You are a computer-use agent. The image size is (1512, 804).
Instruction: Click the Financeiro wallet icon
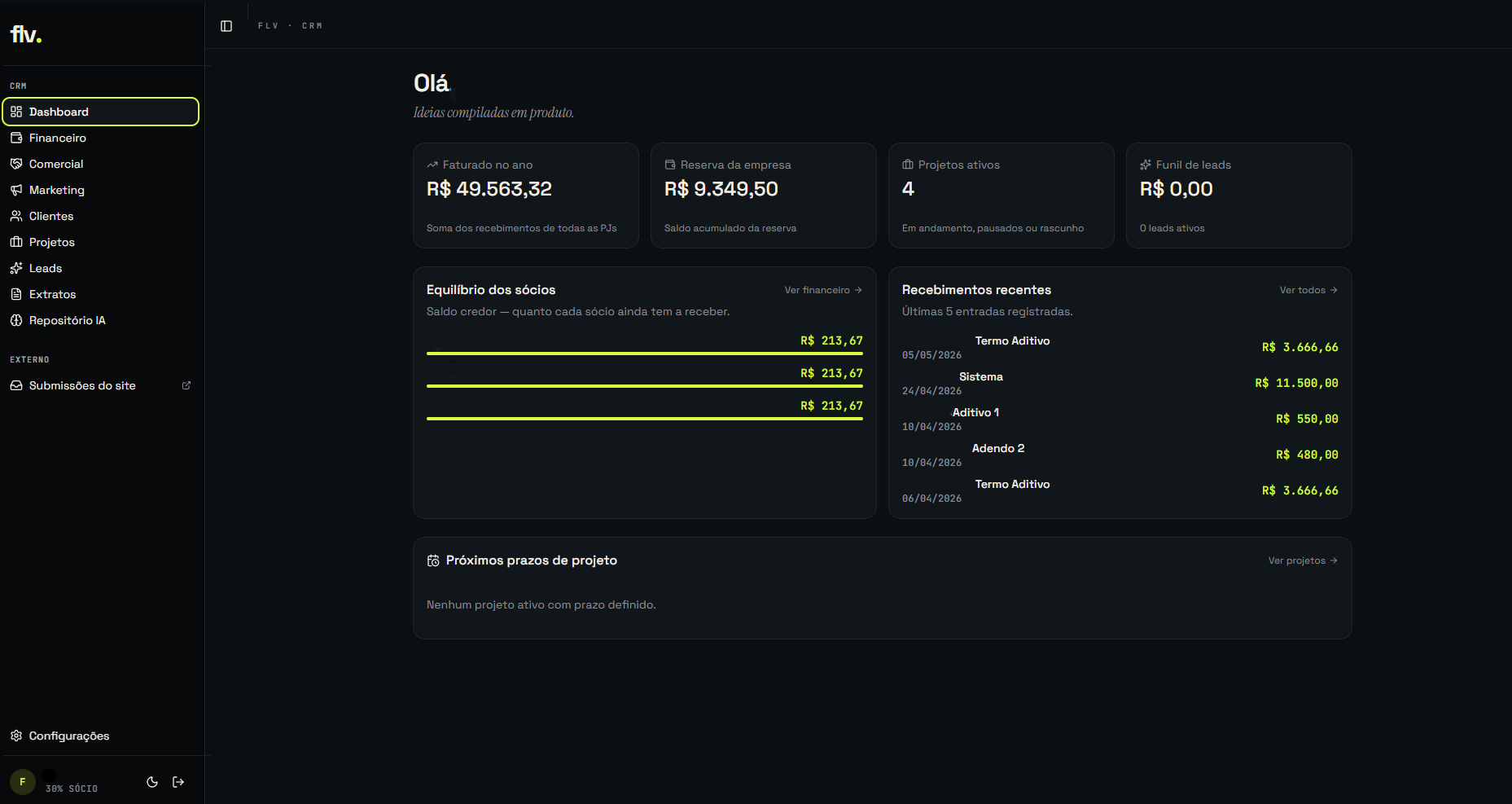16,138
